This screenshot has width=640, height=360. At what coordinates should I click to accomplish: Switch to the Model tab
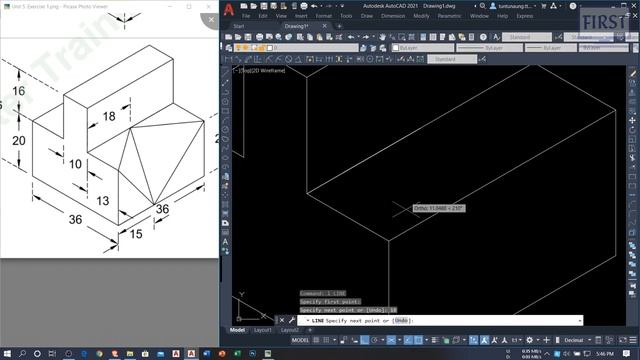click(237, 330)
